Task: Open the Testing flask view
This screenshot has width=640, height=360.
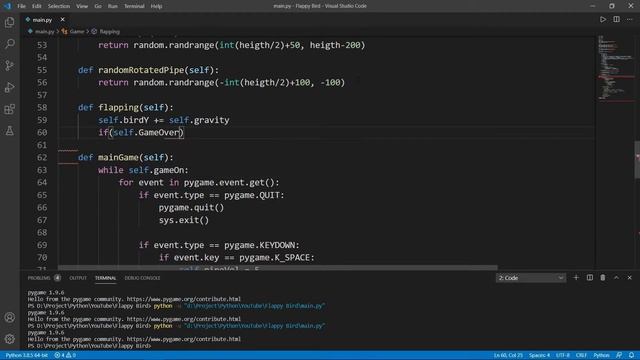Action: 10,131
